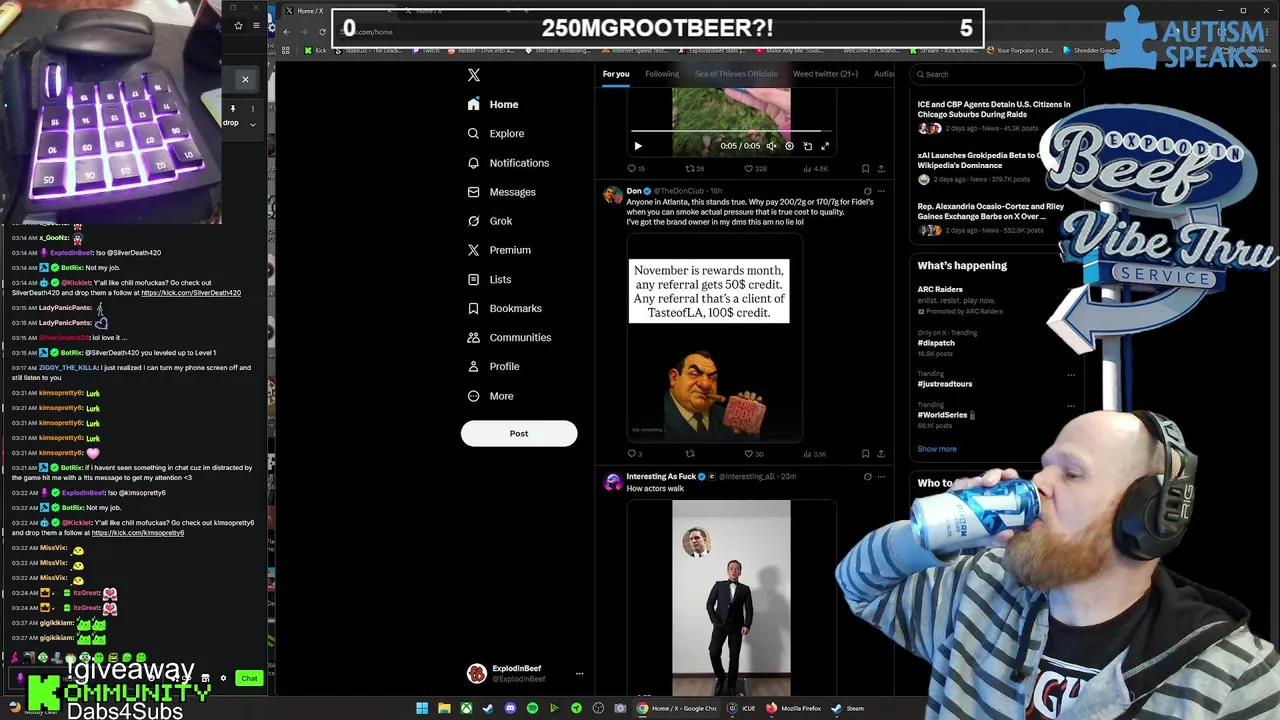Viewport: 1280px width, 720px height.
Task: Bookmark the top video post
Action: coord(865,169)
